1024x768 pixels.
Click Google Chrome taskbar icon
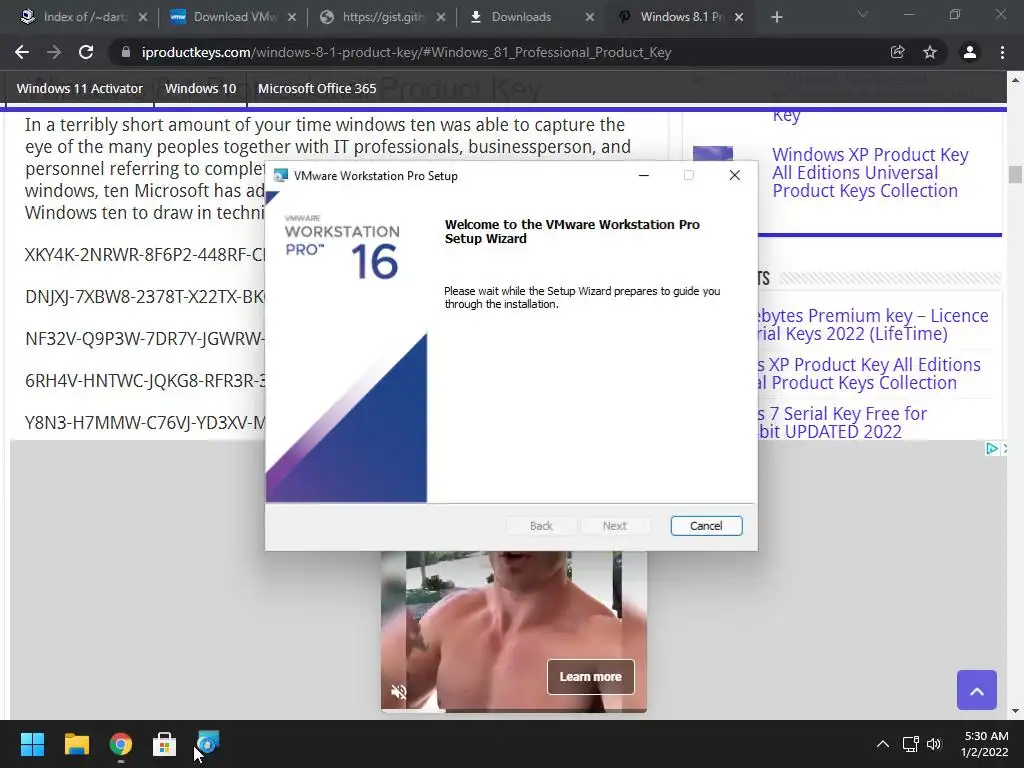[x=121, y=744]
